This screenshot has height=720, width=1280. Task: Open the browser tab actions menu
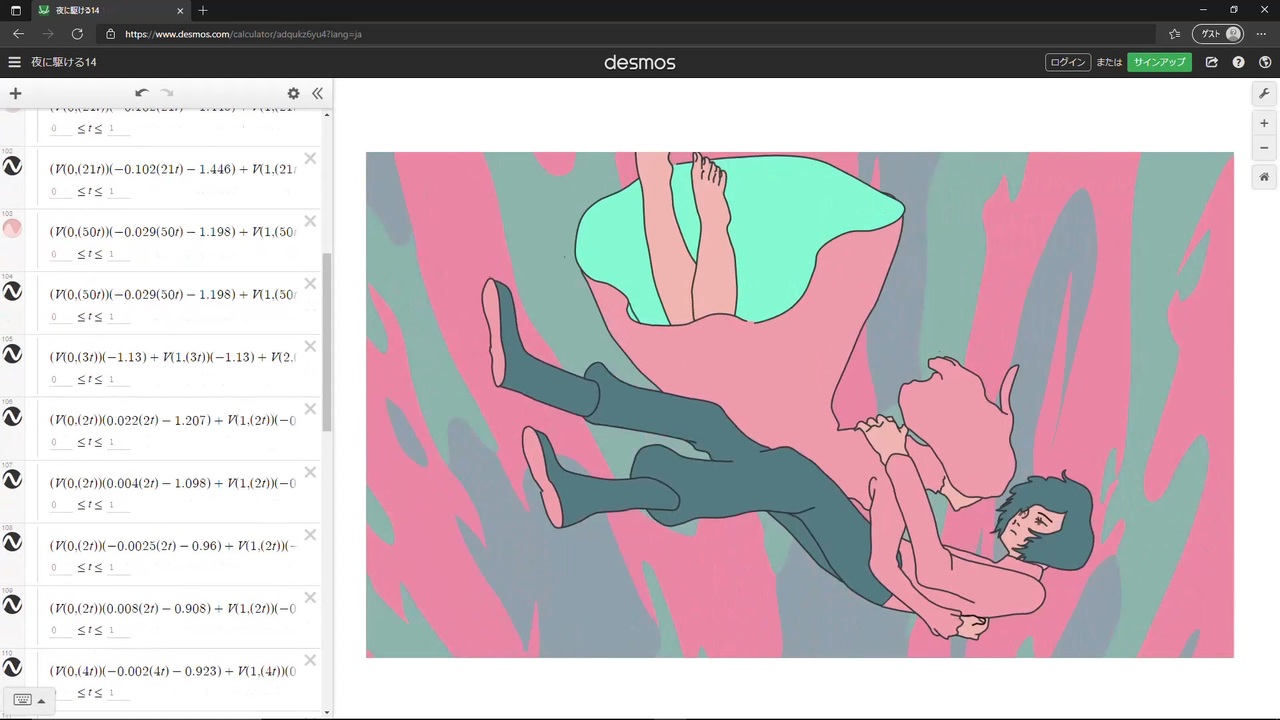coord(16,10)
